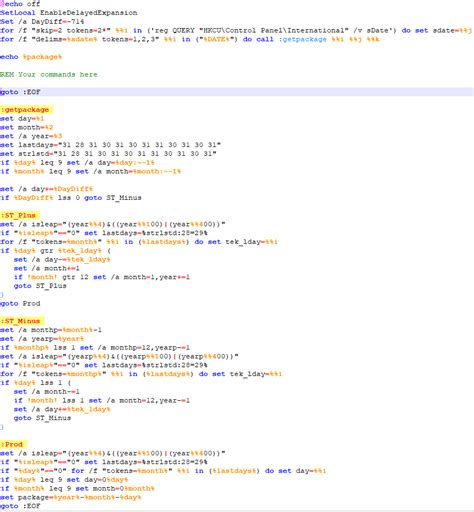This screenshot has height=512, width=474.
Task: Click the :ST_Plus label
Action: point(20,215)
